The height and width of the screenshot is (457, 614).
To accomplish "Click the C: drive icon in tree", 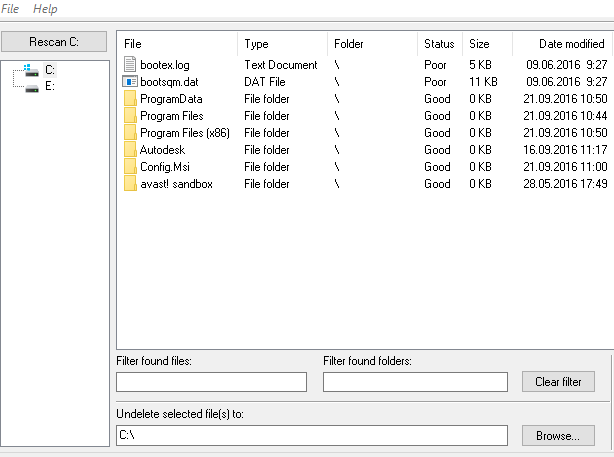I will click(31, 70).
